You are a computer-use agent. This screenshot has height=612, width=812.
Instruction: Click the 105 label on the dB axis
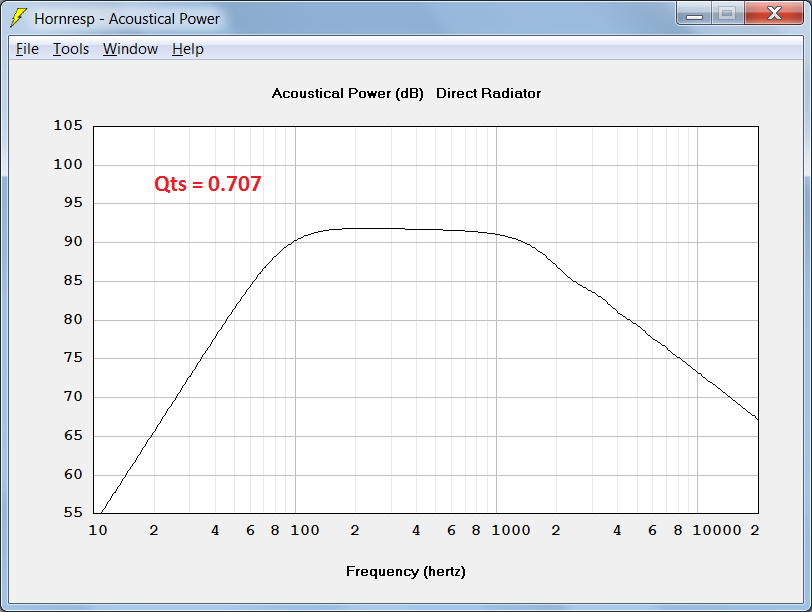[x=68, y=126]
